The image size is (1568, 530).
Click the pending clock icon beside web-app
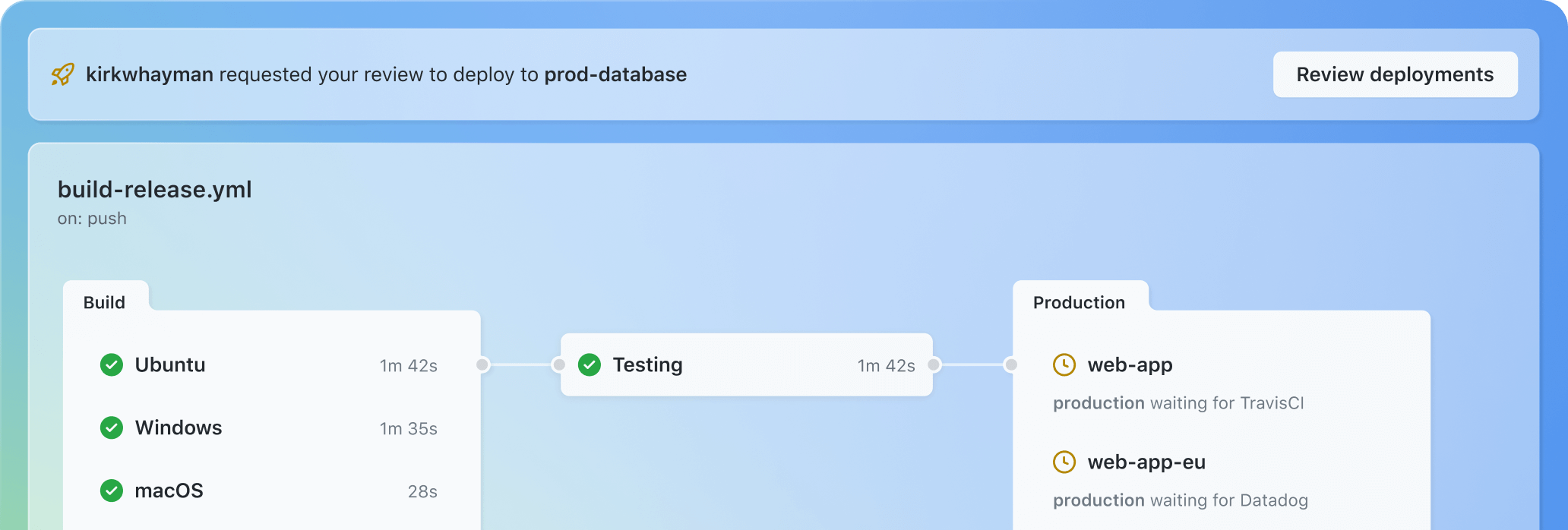[1064, 364]
